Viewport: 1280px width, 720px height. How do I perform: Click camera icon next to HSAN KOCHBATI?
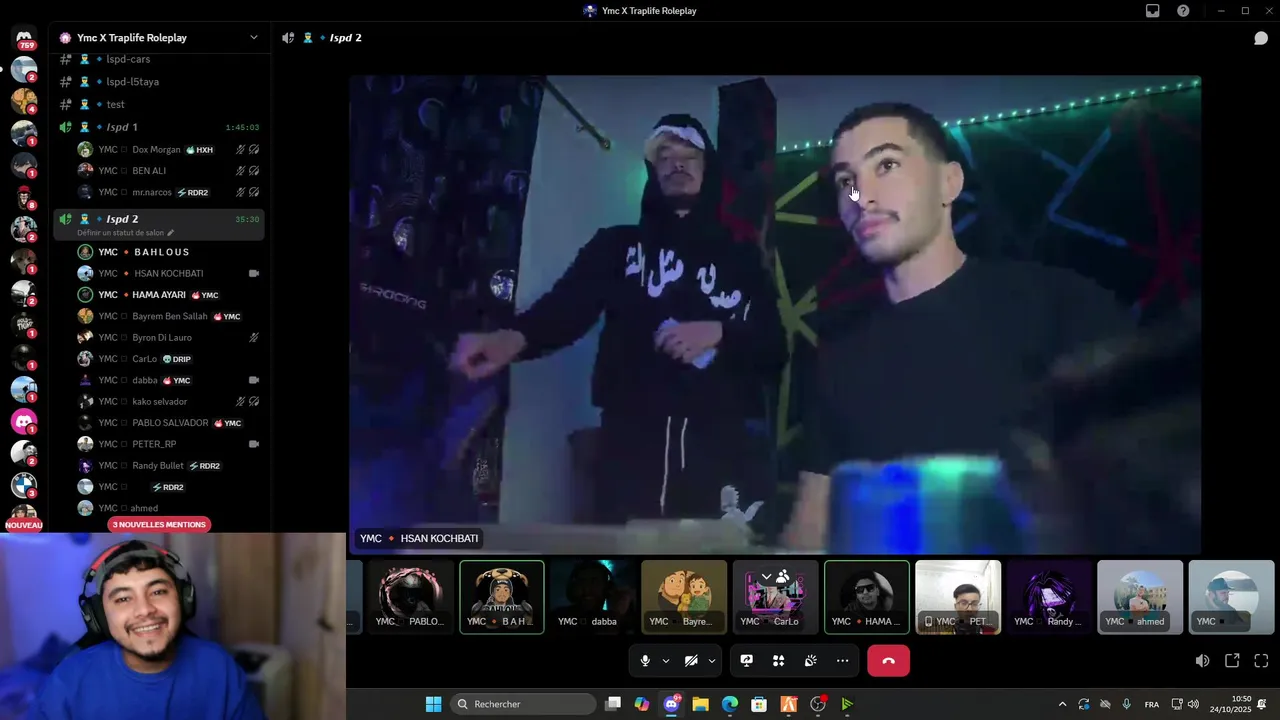pyautogui.click(x=253, y=273)
